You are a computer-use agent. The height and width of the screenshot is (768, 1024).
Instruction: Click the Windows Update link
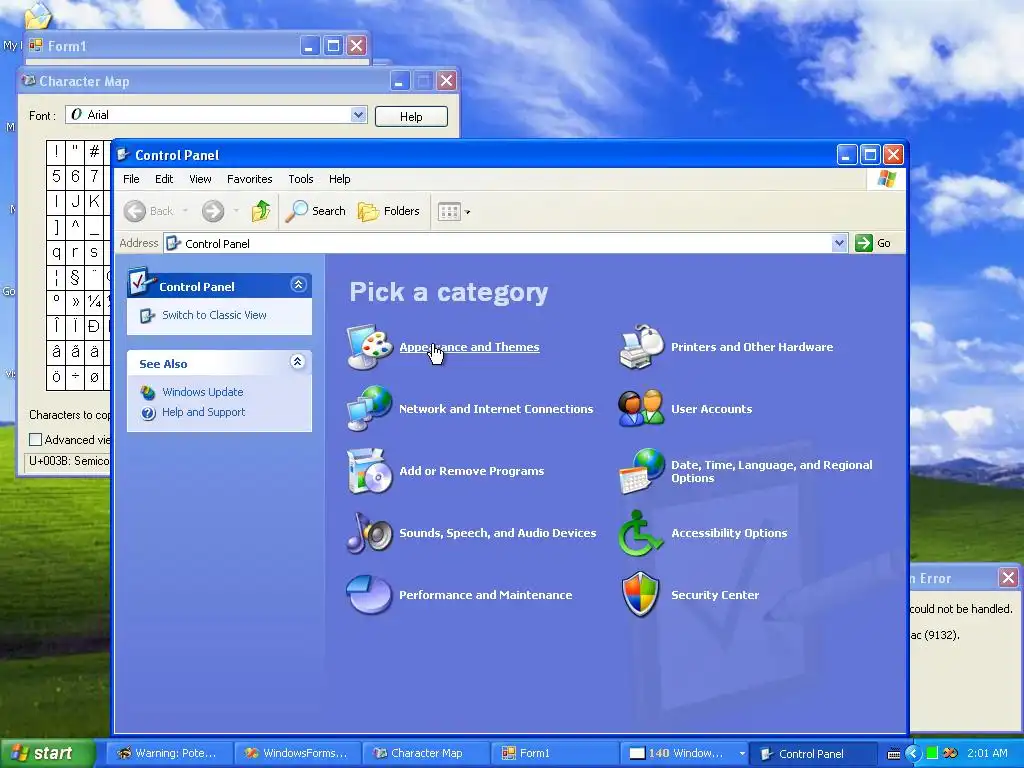coord(202,392)
